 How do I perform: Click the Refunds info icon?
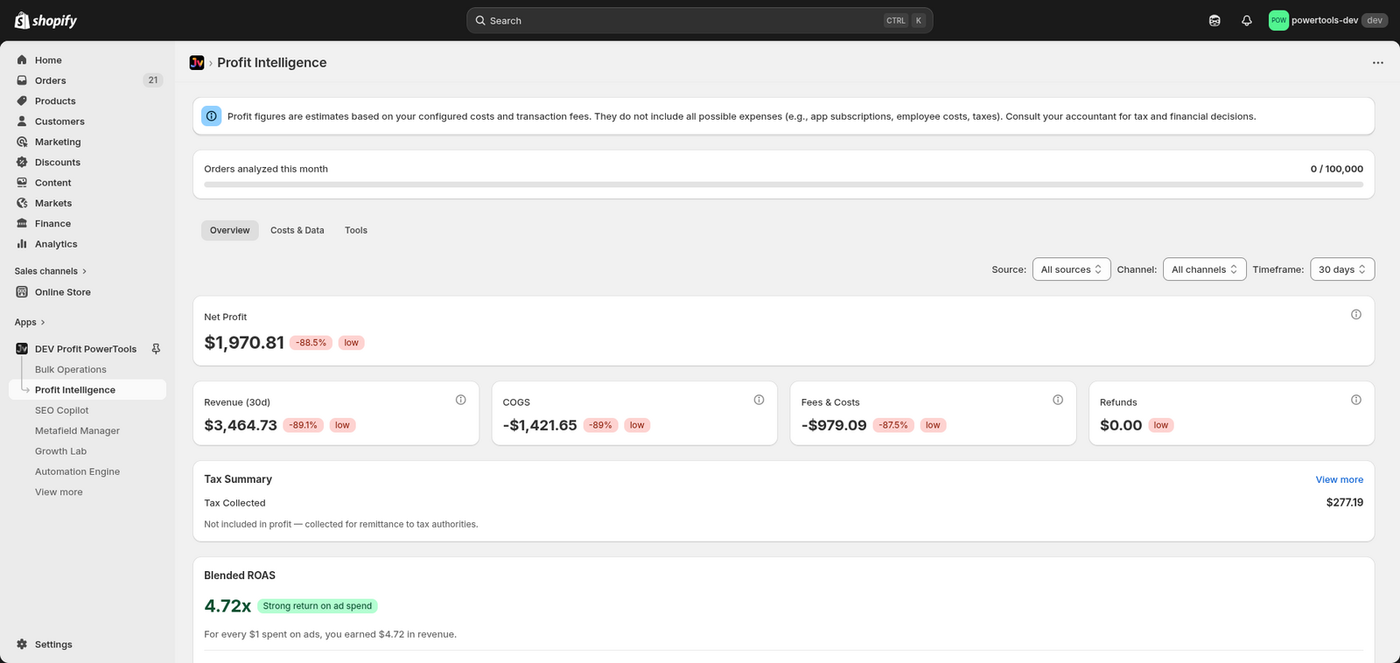click(1356, 400)
